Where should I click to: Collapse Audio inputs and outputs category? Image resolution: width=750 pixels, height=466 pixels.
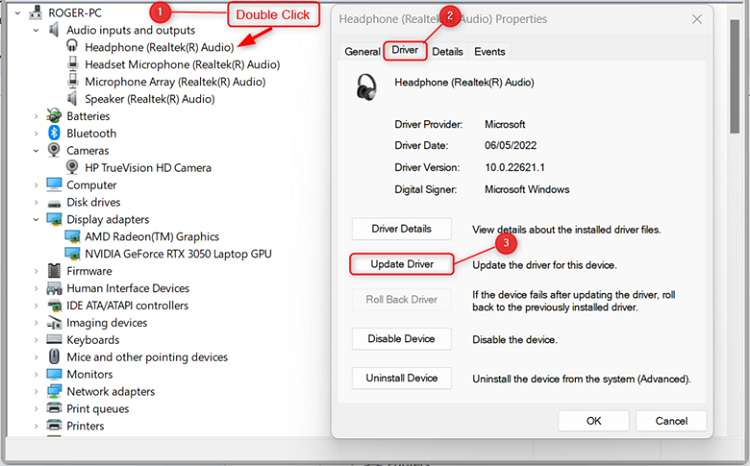point(36,30)
